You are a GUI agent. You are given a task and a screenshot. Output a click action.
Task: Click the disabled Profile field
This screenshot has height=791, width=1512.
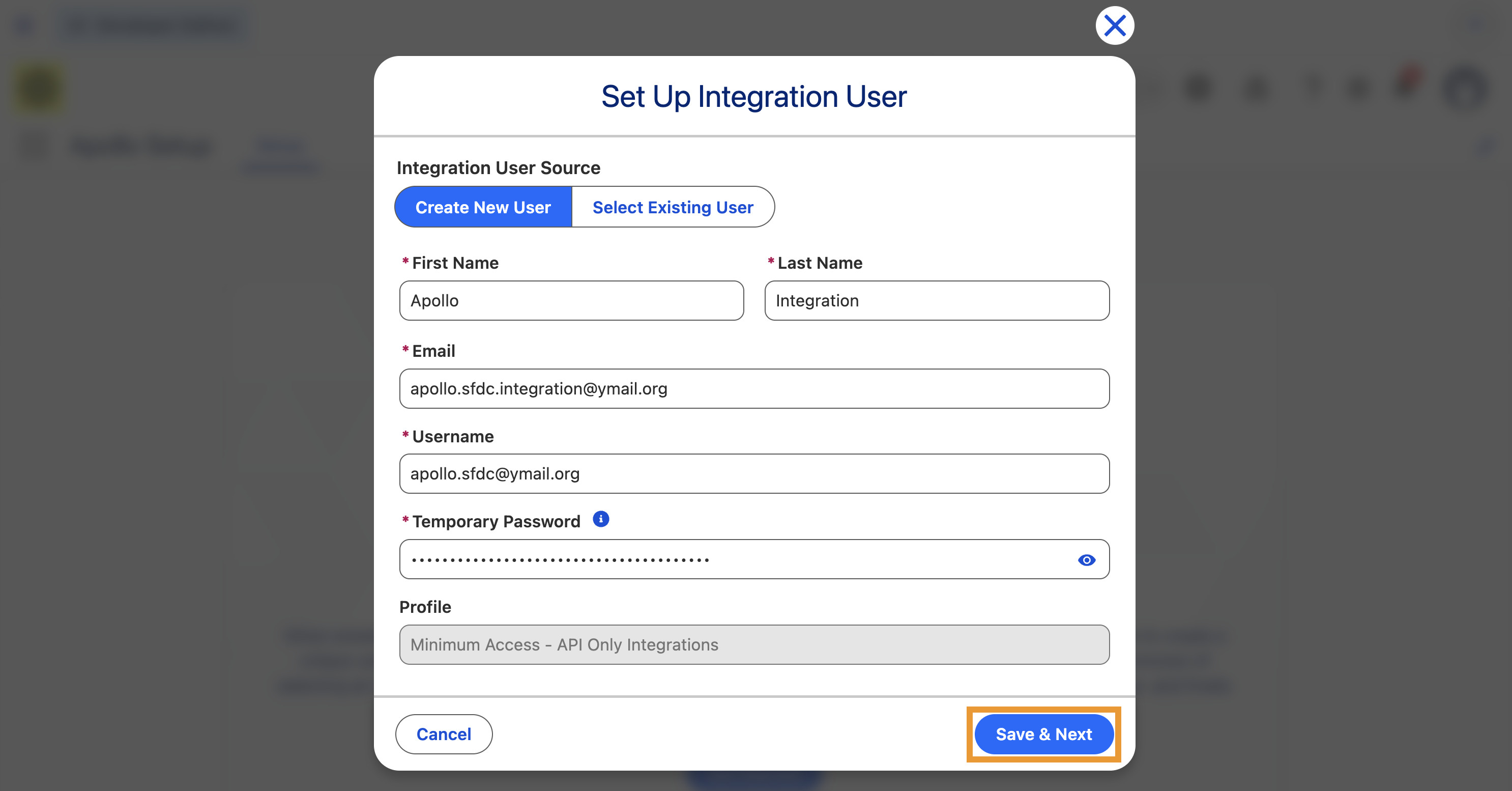[x=754, y=645]
